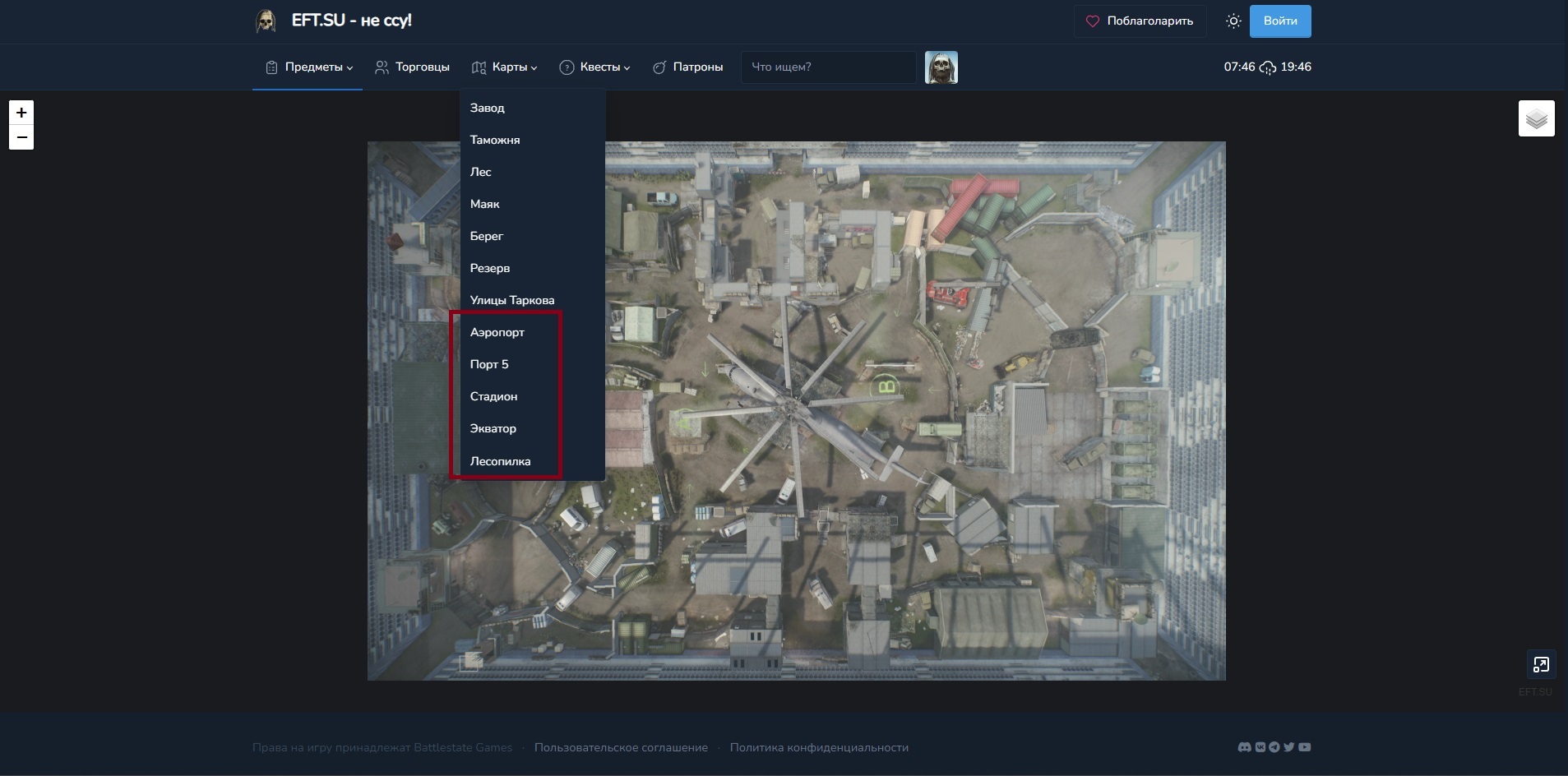
Task: Click the skull avatar thumbnail next to search
Action: (x=941, y=67)
